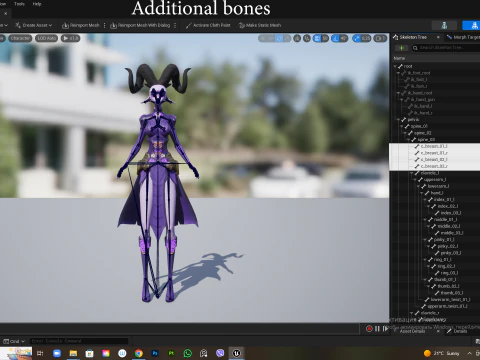Screen dimensions: 480x360
Task: Select the ik_foot_r bone
Action: (419, 86)
